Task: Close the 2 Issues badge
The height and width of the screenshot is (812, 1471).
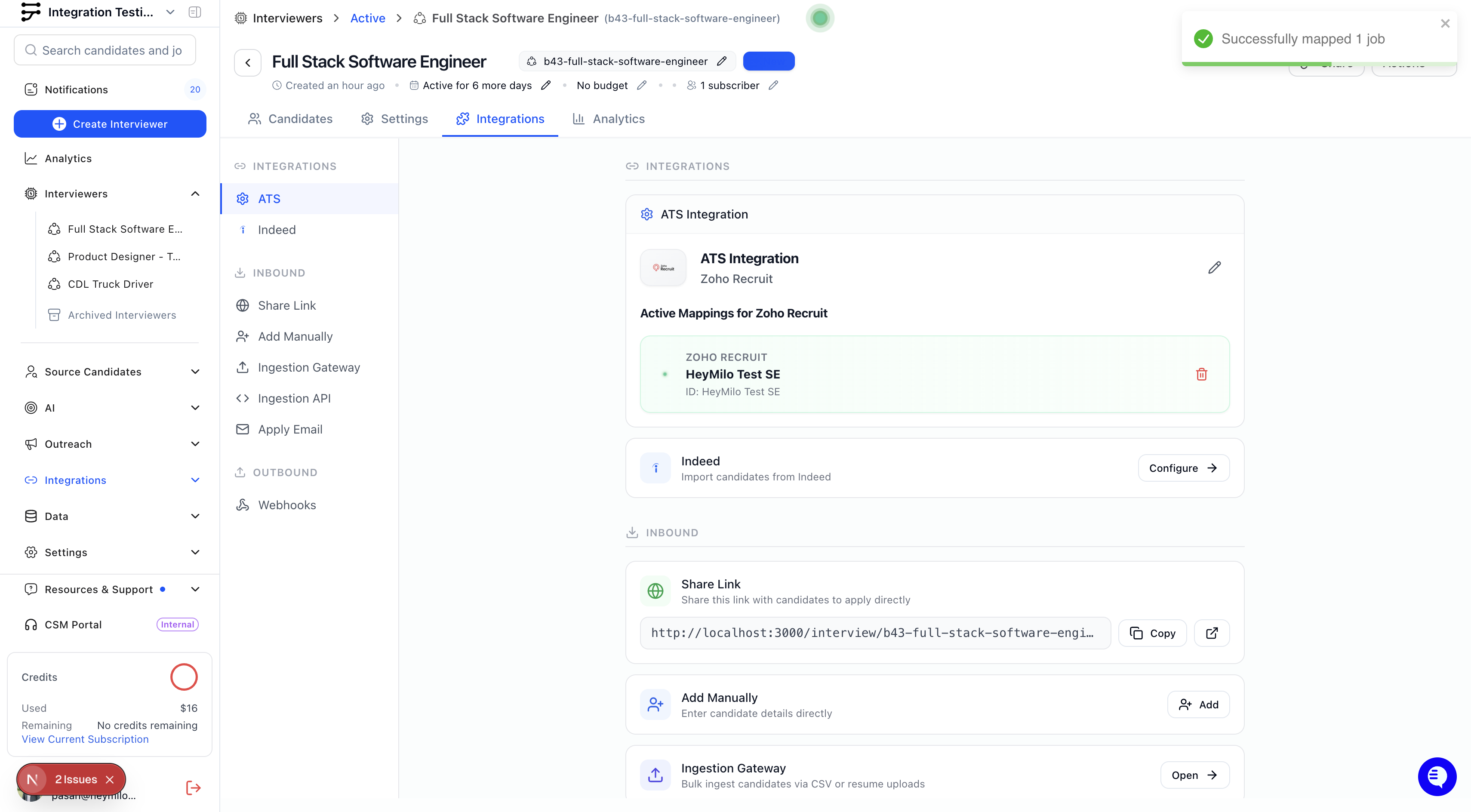Action: pyautogui.click(x=110, y=779)
